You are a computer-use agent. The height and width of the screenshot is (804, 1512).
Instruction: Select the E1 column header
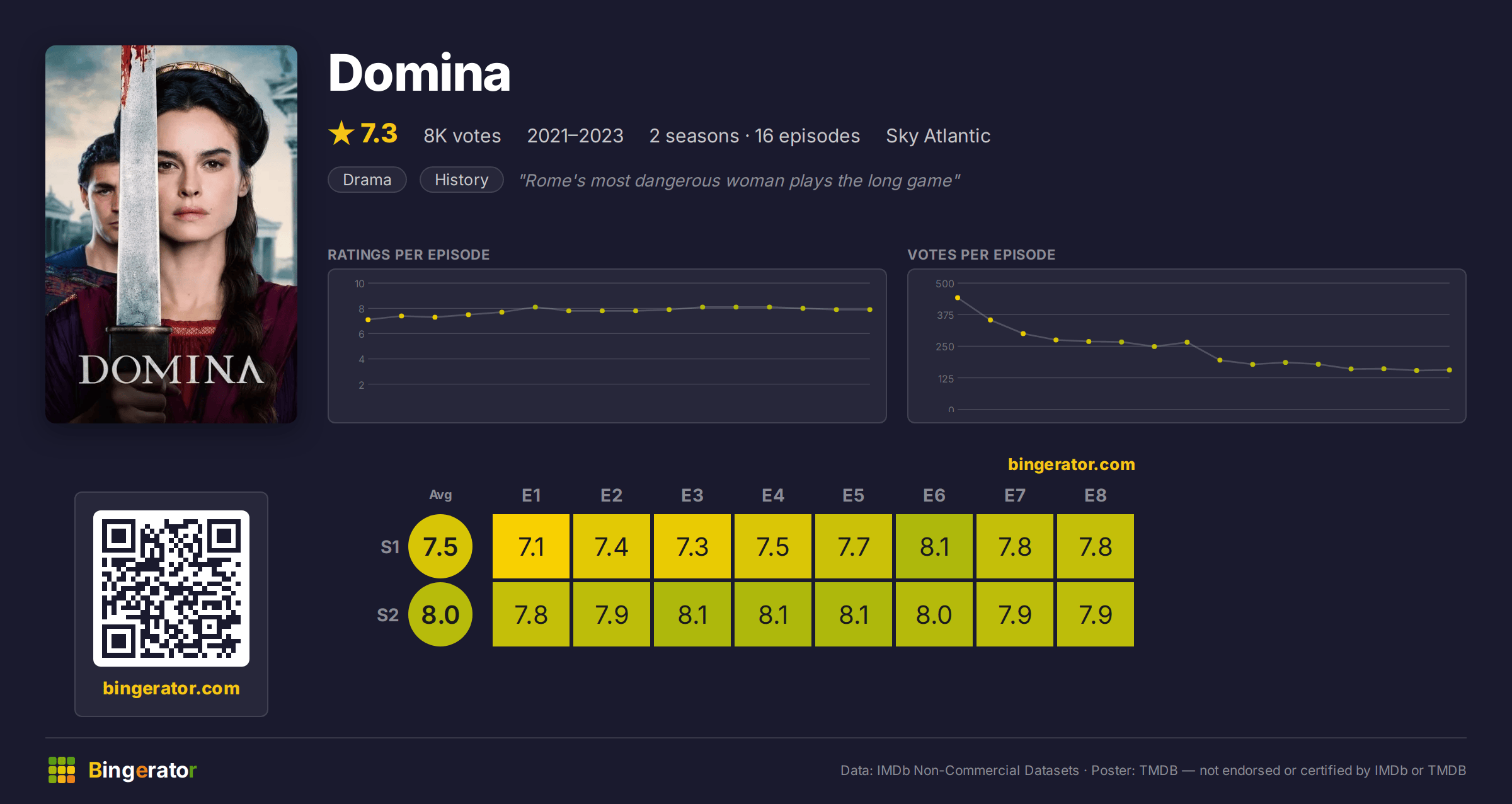pyautogui.click(x=531, y=495)
